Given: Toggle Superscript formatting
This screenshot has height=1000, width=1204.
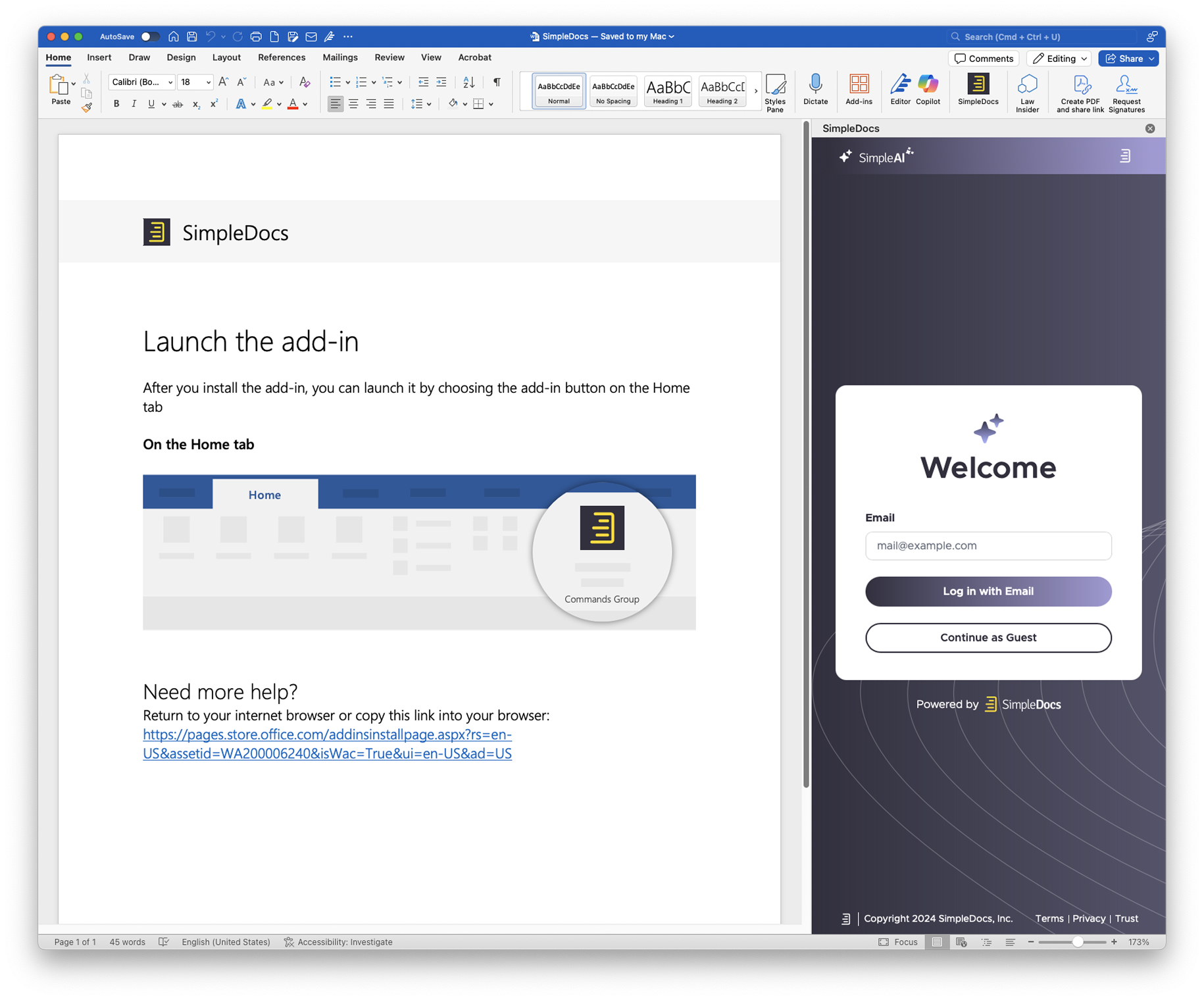Looking at the screenshot, I should pos(214,104).
